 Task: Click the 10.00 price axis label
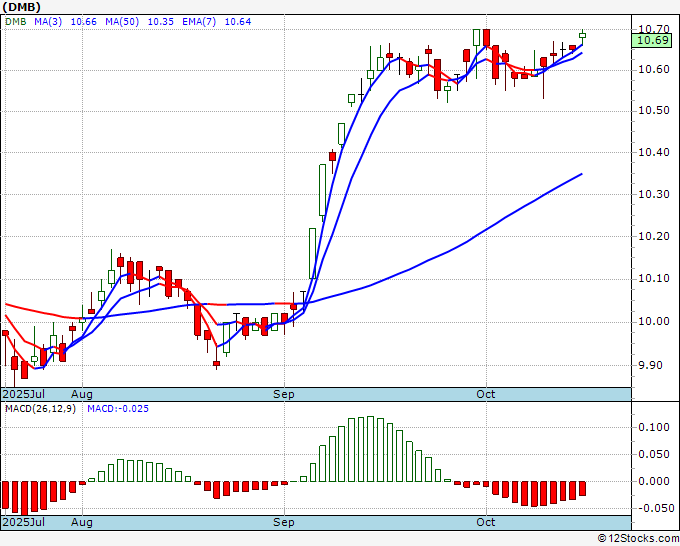pyautogui.click(x=654, y=321)
